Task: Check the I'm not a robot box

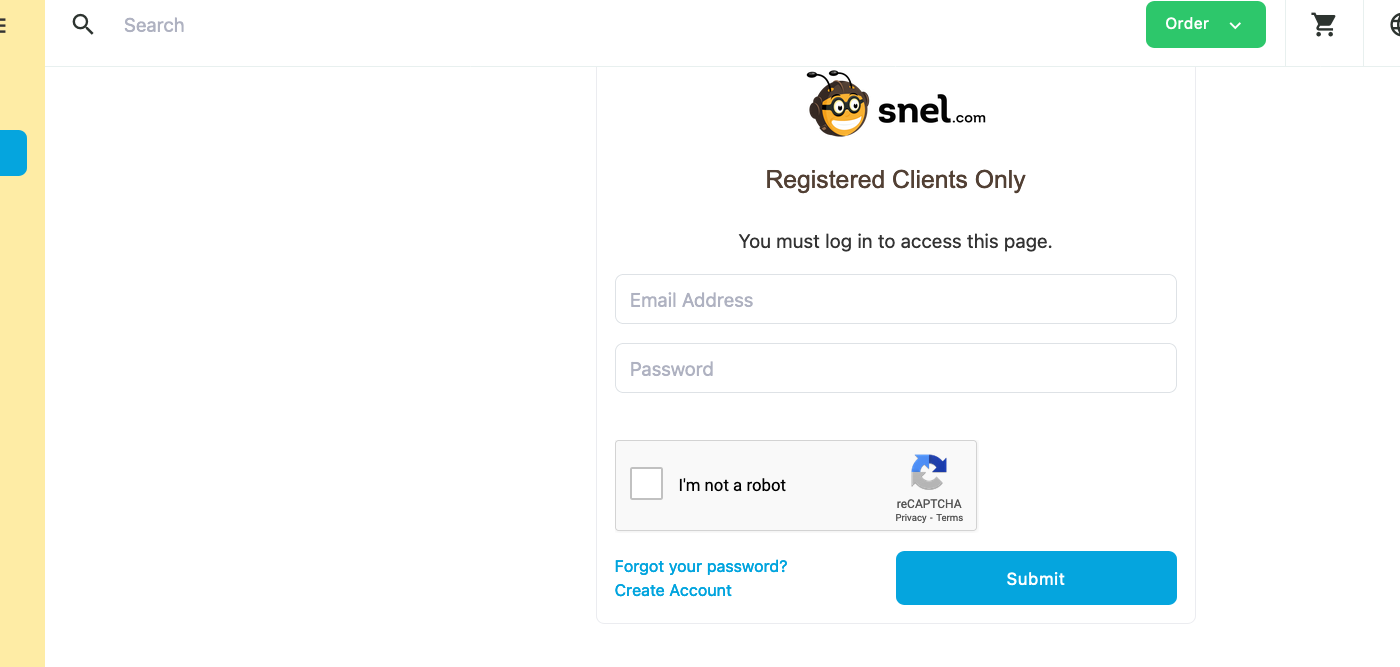Action: 647,484
